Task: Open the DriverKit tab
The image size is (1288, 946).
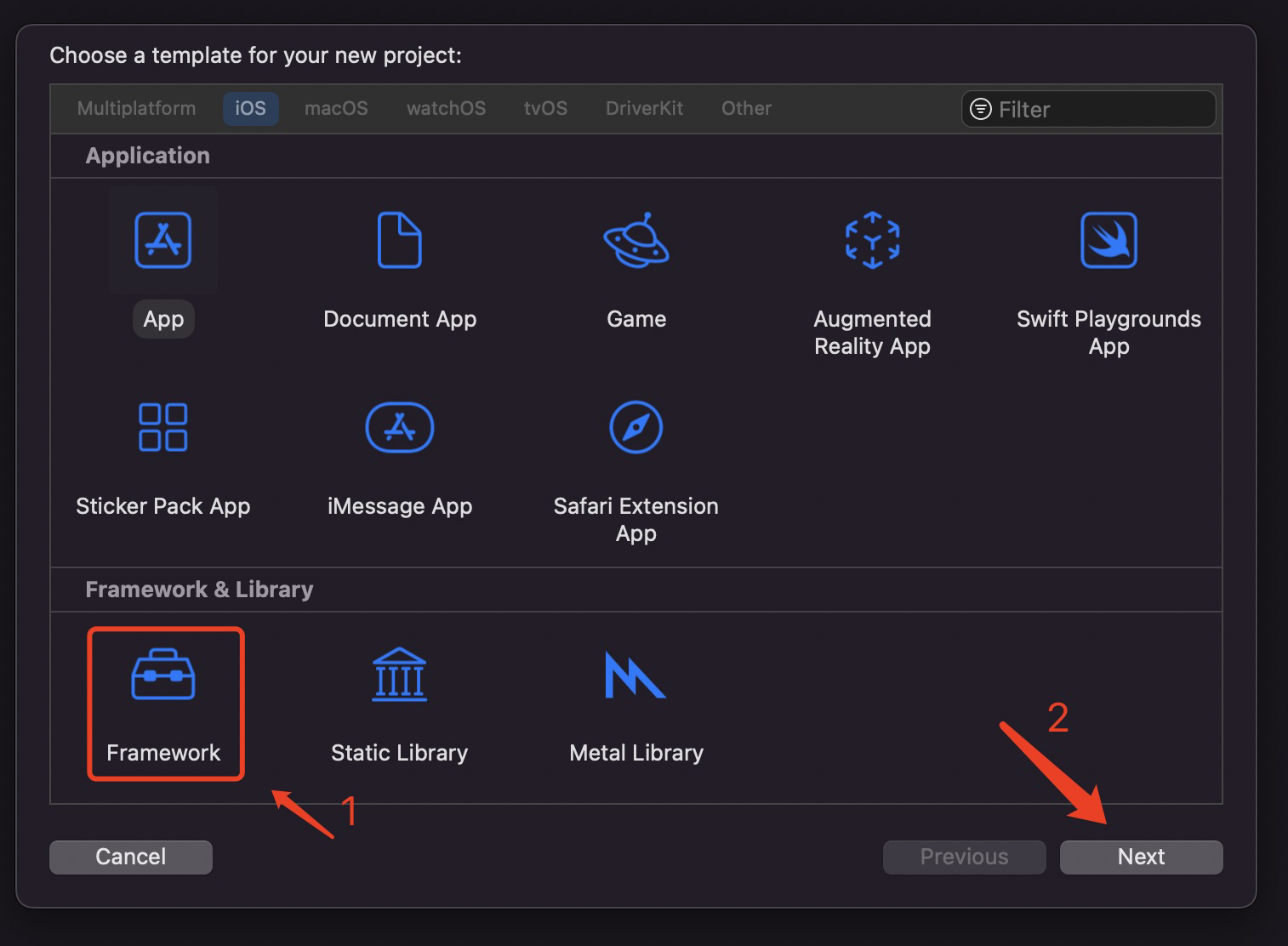Action: [644, 108]
